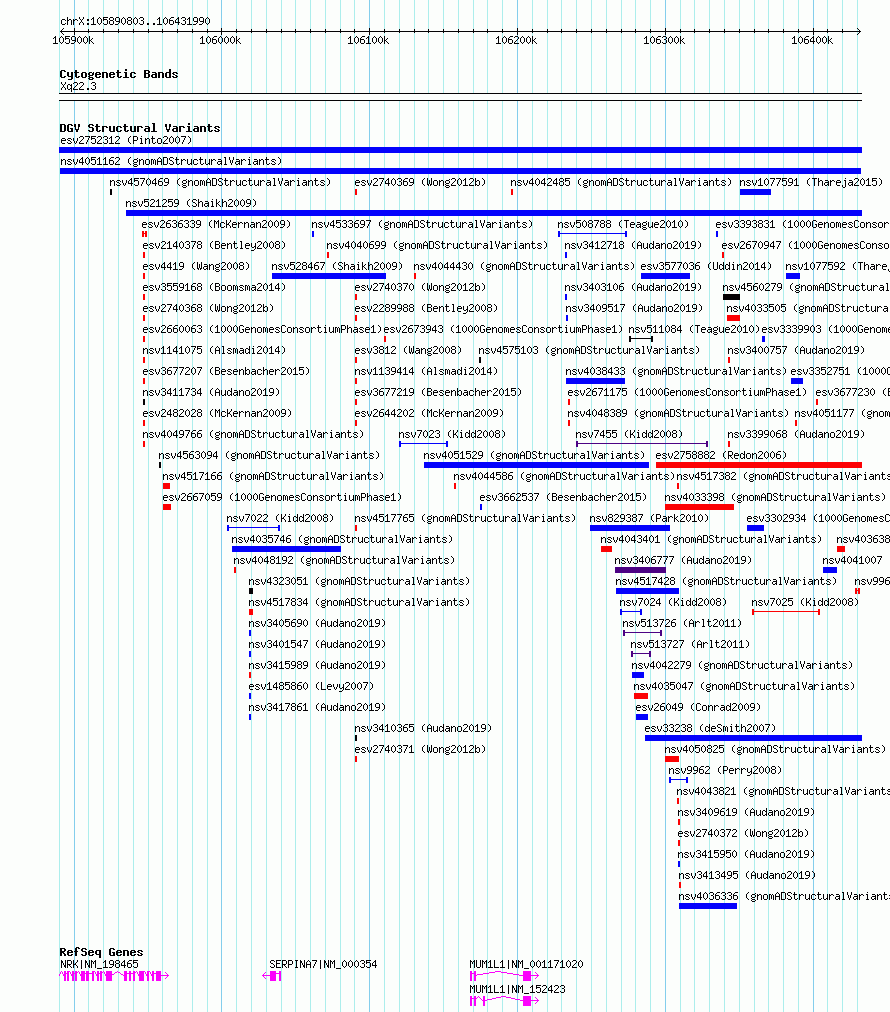Select the nsv4517428 gnomAD label
Viewport: 890px width, 1012px height.
(x=725, y=582)
